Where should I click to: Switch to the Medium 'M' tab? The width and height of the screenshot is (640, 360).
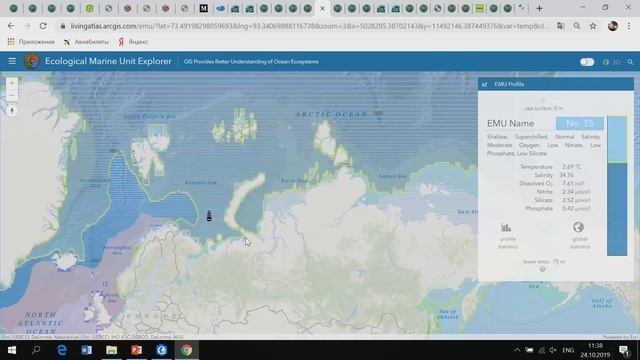203,8
